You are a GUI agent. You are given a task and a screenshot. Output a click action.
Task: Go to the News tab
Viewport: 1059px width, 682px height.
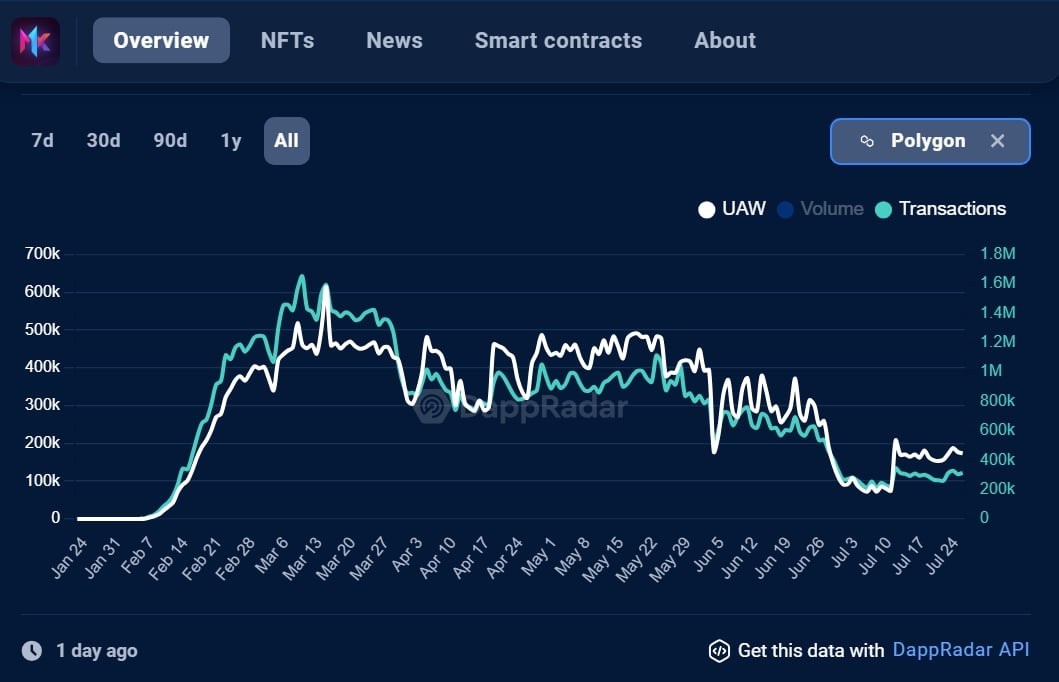click(x=394, y=41)
